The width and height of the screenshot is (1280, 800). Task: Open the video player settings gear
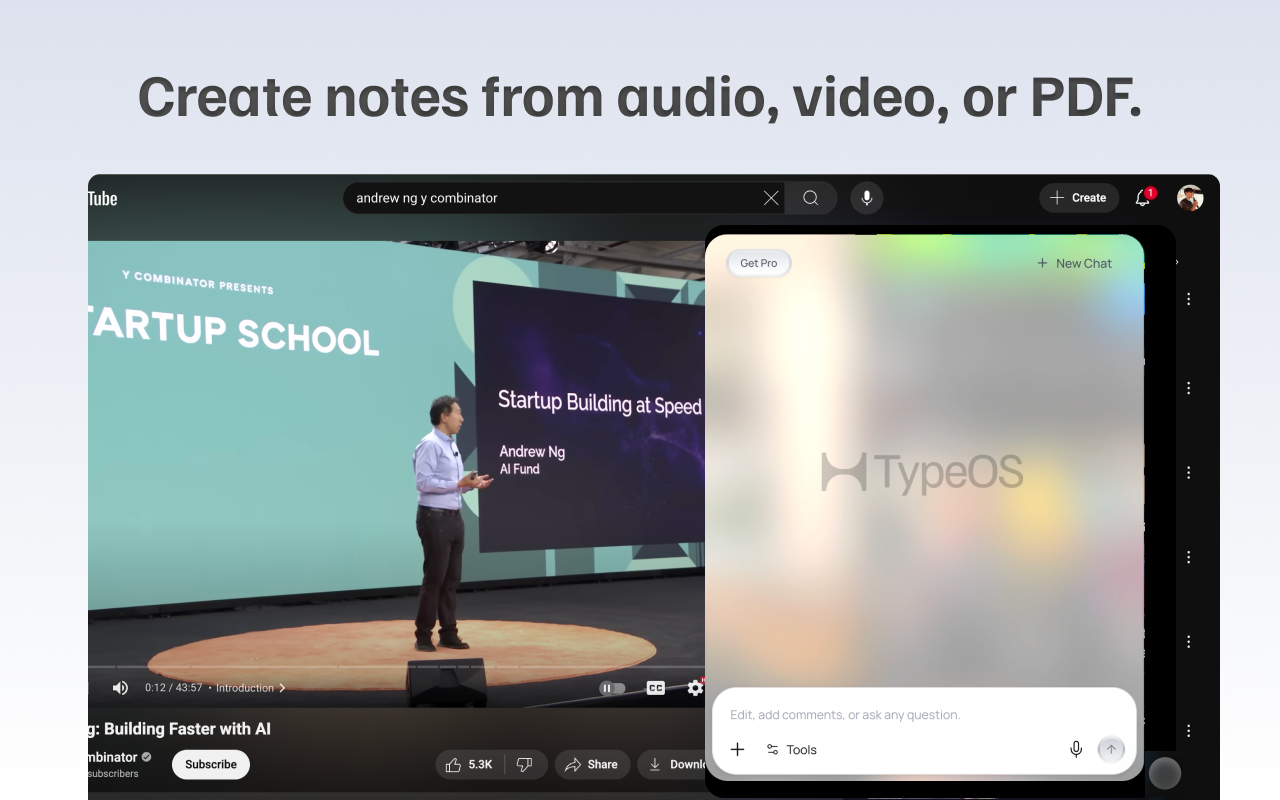[694, 688]
